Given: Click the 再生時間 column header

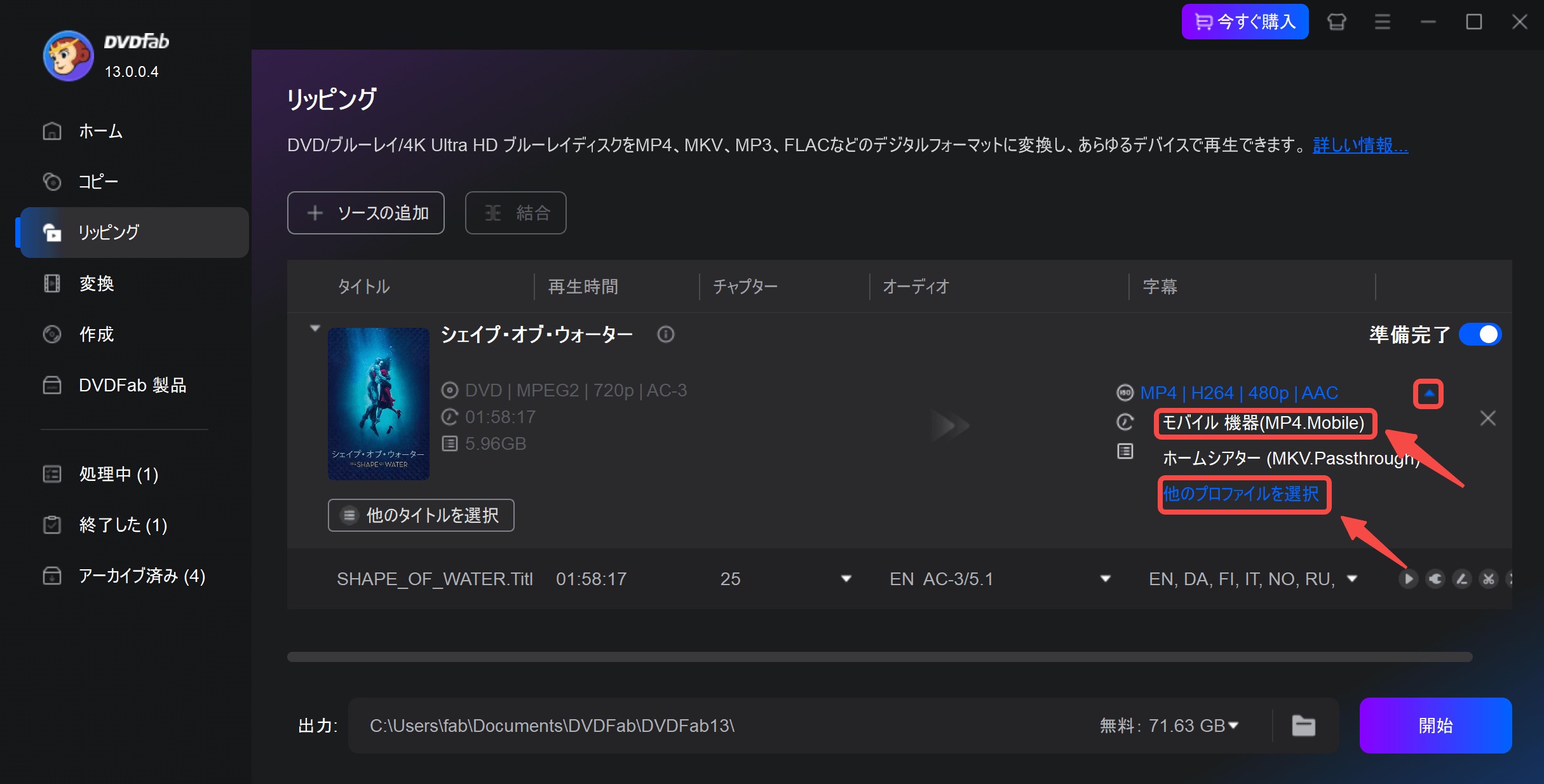Looking at the screenshot, I should pyautogui.click(x=583, y=287).
